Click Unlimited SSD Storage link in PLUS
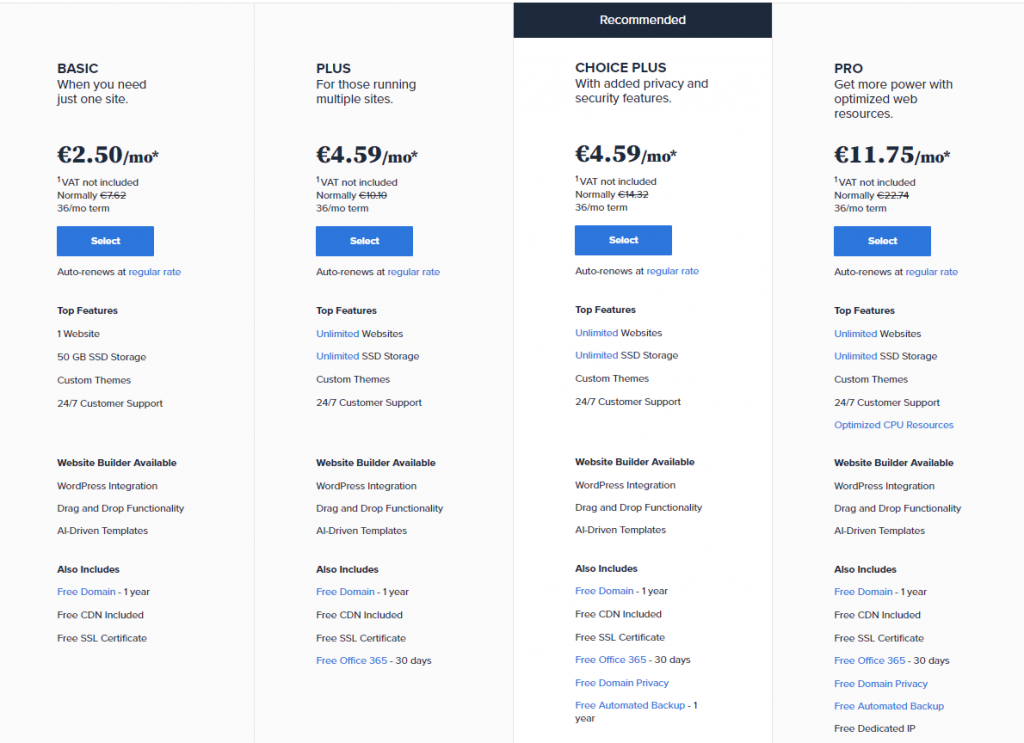The height and width of the screenshot is (743, 1024). [x=337, y=356]
